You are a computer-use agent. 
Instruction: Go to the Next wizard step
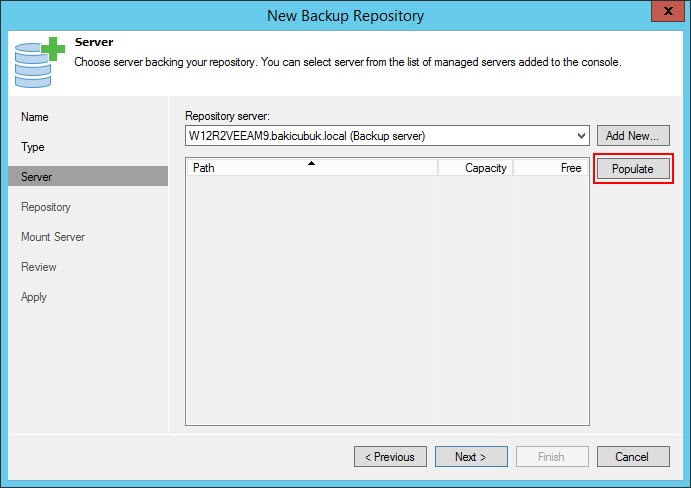[x=471, y=457]
